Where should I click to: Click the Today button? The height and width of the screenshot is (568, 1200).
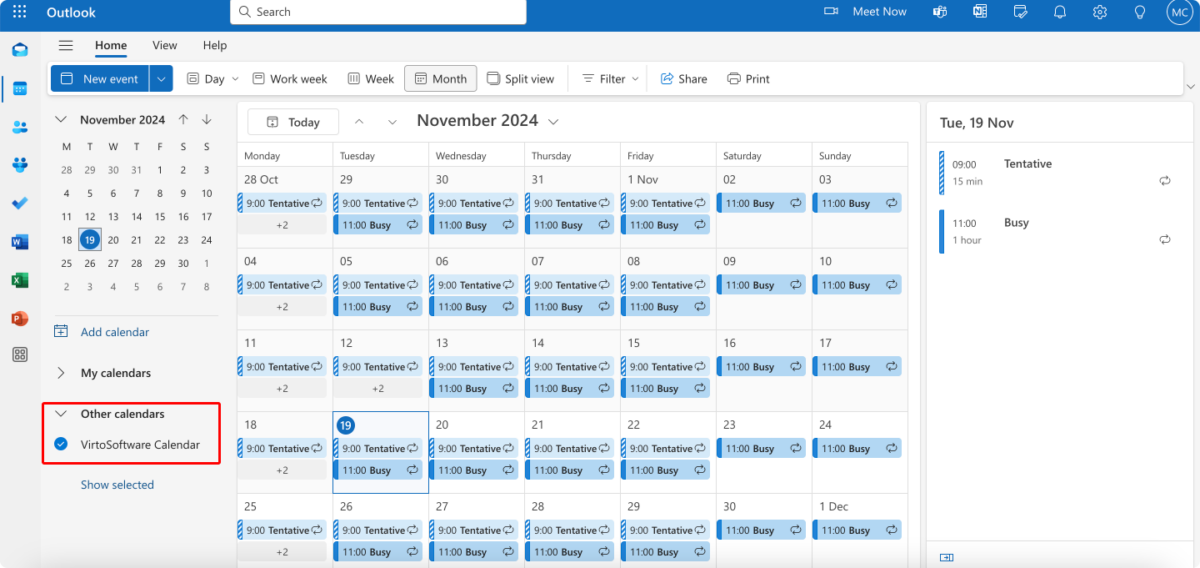[x=293, y=122]
